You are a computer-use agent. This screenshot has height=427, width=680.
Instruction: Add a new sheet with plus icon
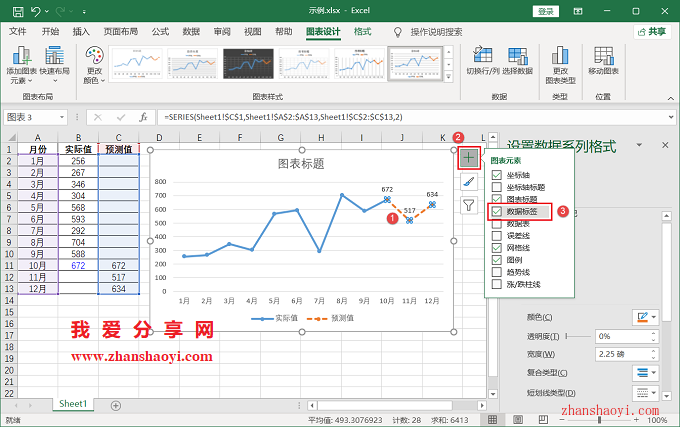[x=115, y=406]
